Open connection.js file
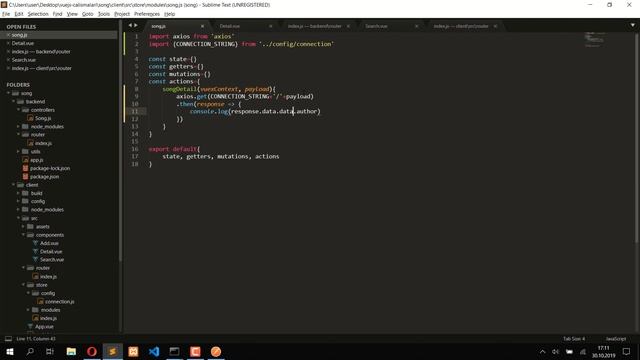Screen dimensions: 640x360 coord(60,302)
